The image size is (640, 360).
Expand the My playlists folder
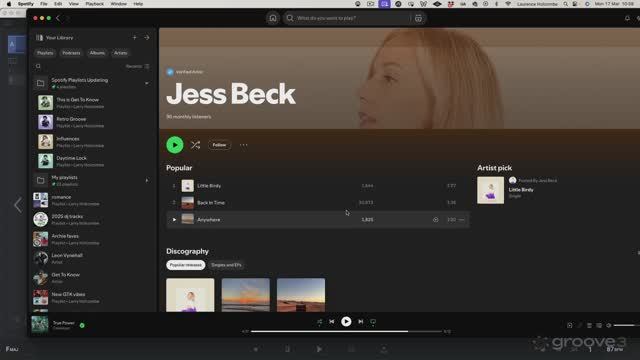[147, 180]
